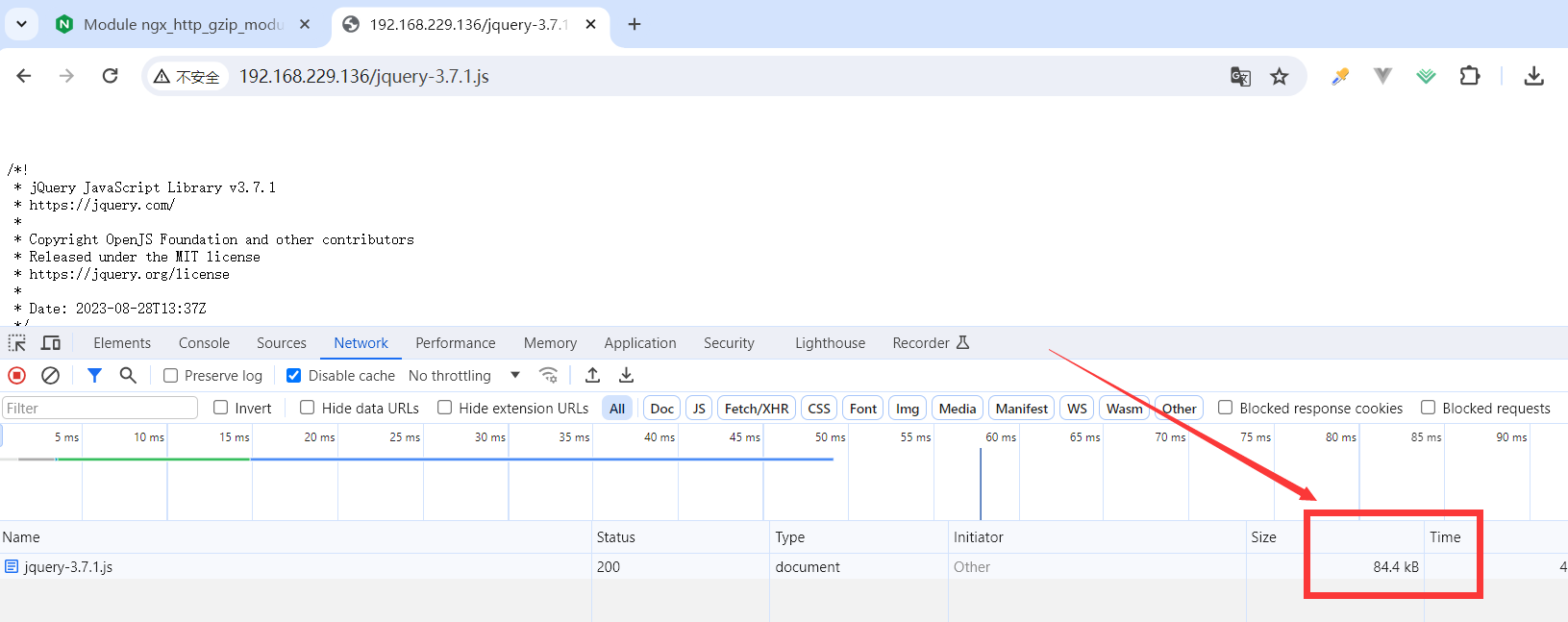Select the jquery-3.7.1.js request row
This screenshot has width=1568, height=622.
click(x=784, y=567)
